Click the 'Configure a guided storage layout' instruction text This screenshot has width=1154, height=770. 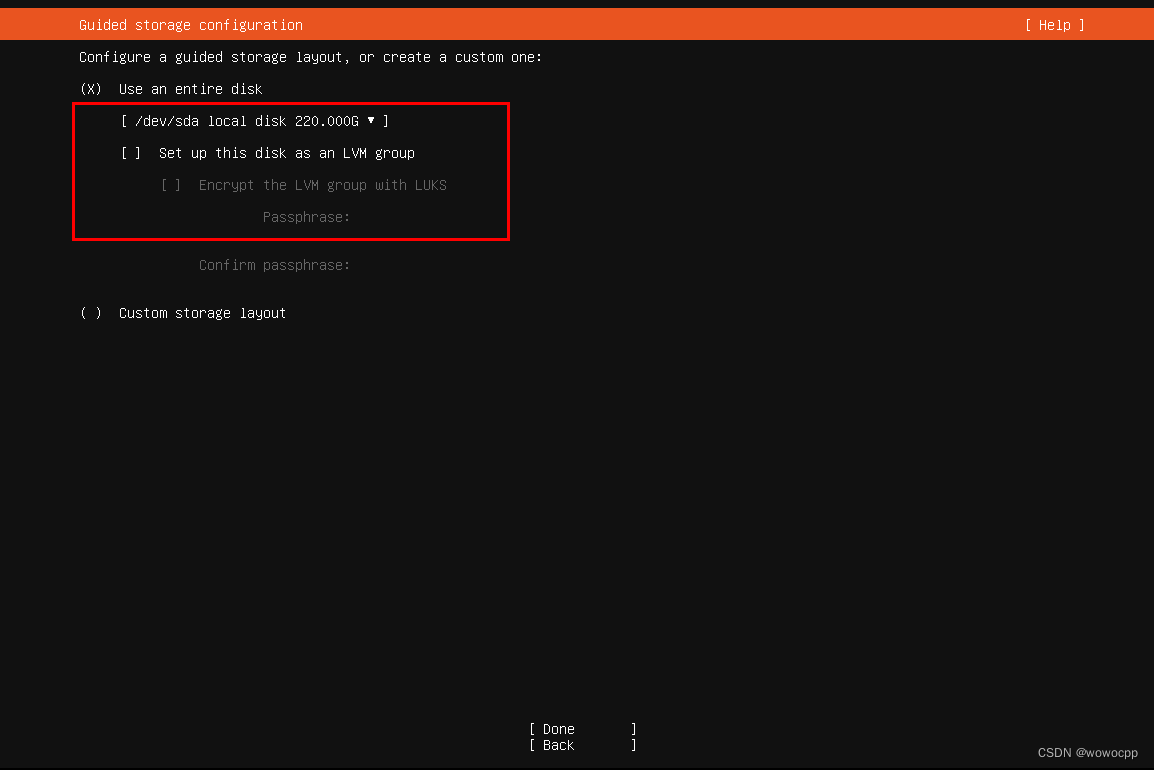coord(310,57)
